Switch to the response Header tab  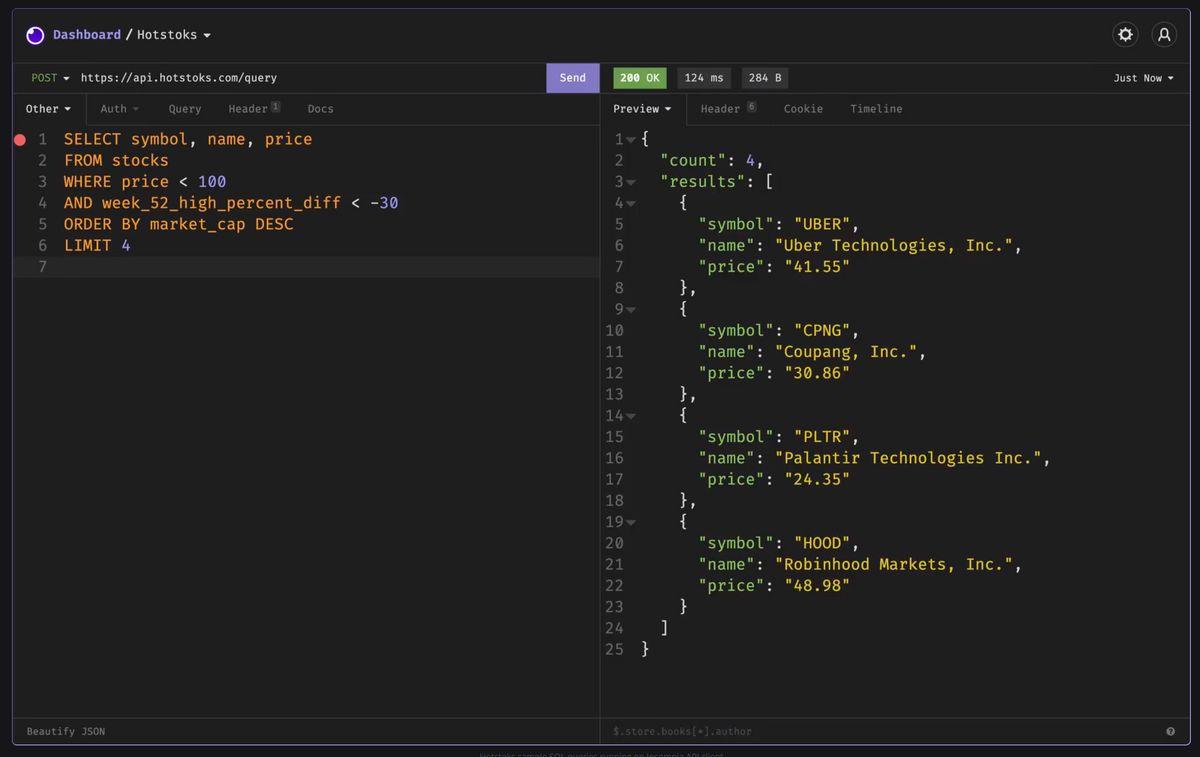tap(728, 109)
